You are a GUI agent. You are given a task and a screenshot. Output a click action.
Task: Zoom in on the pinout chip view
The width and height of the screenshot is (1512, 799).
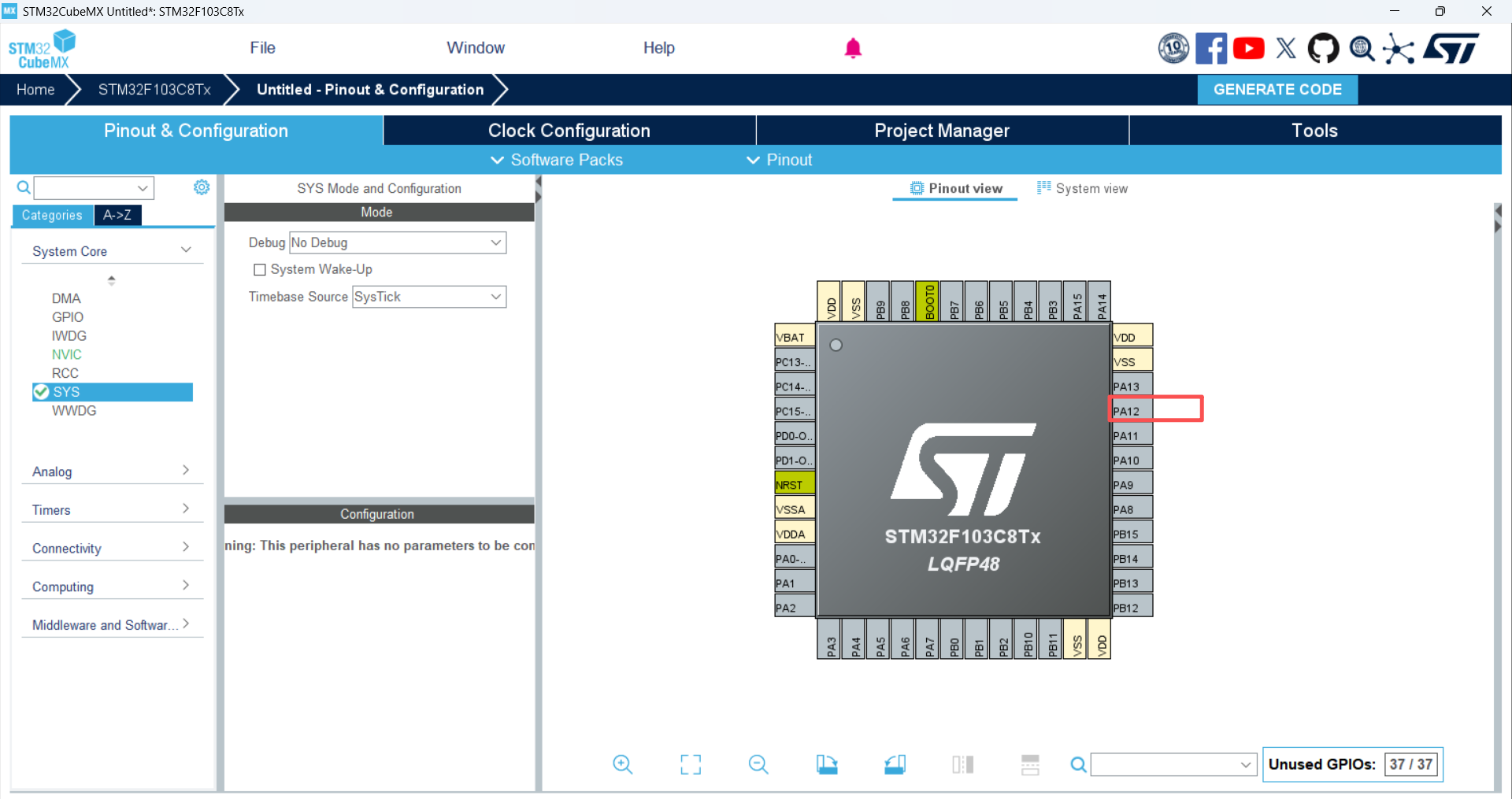(x=622, y=764)
